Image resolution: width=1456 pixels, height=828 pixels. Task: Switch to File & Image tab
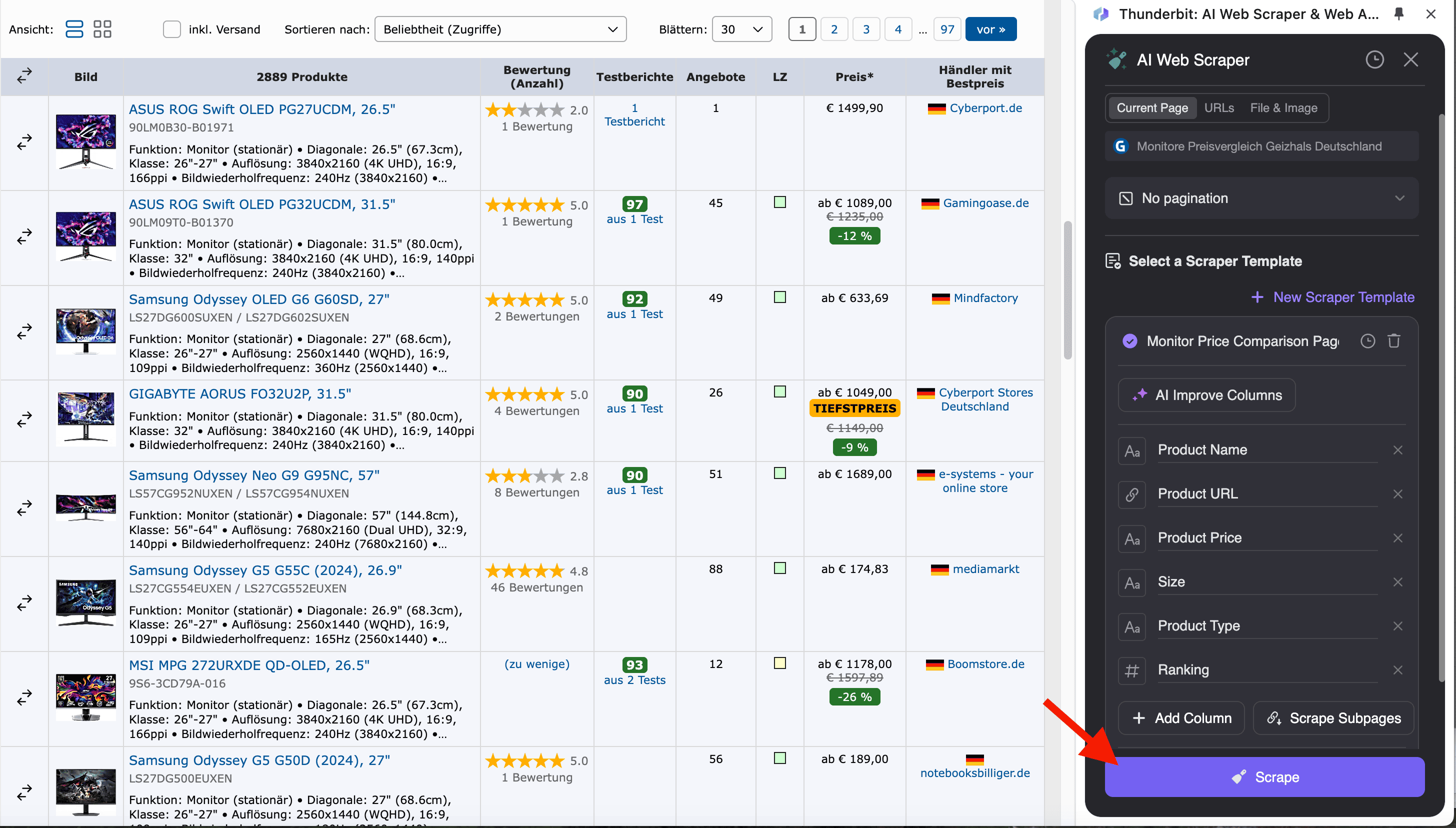(1283, 108)
